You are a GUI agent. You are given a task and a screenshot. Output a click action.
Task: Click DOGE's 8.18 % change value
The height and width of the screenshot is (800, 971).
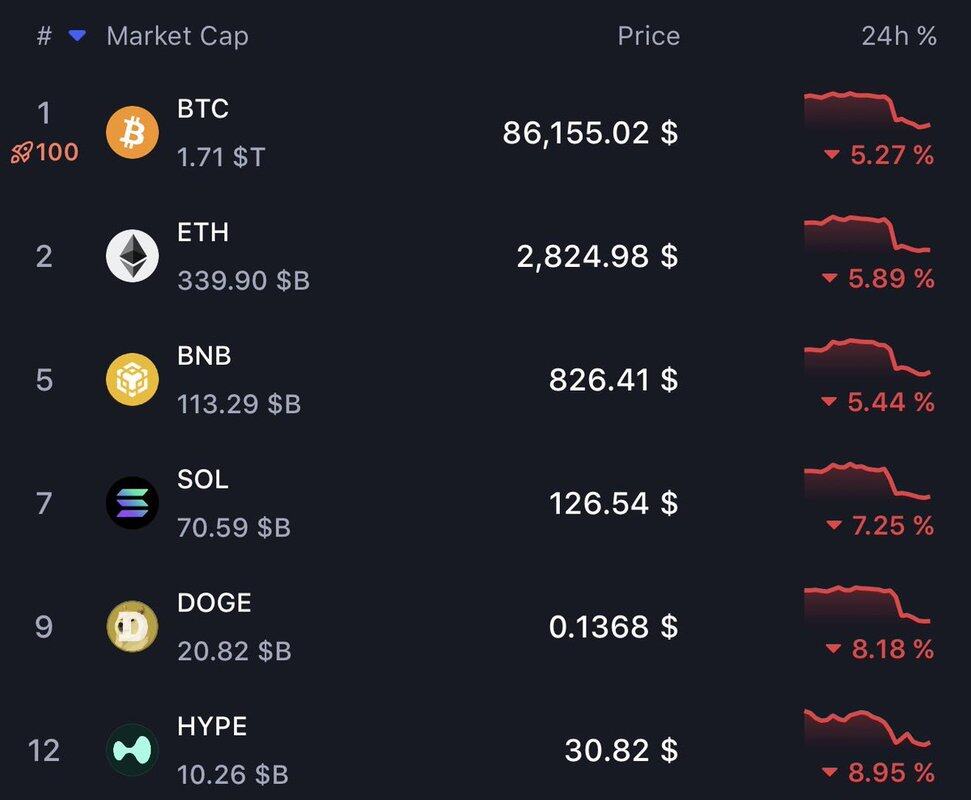coord(880,650)
